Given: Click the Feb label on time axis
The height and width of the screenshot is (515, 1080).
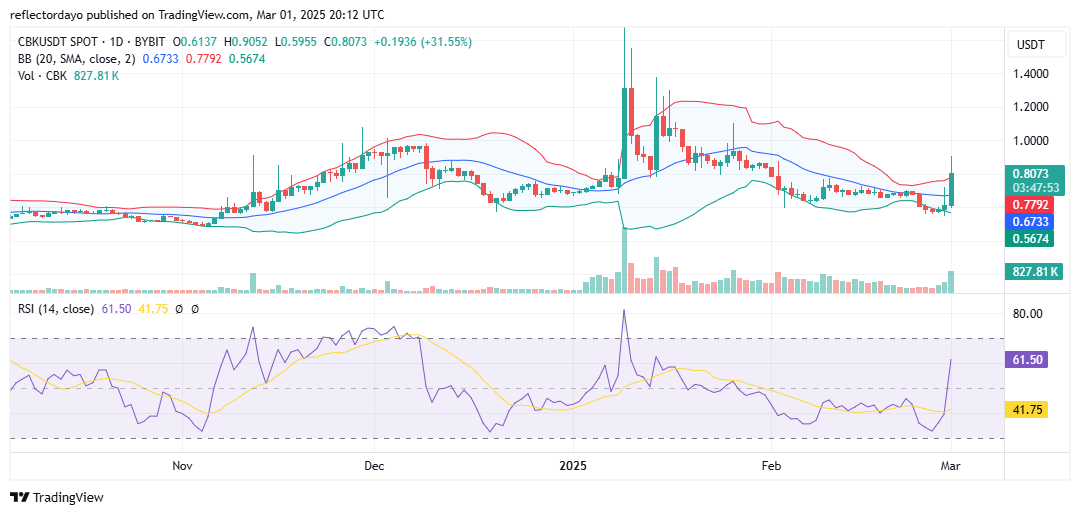Looking at the screenshot, I should pyautogui.click(x=770, y=466).
